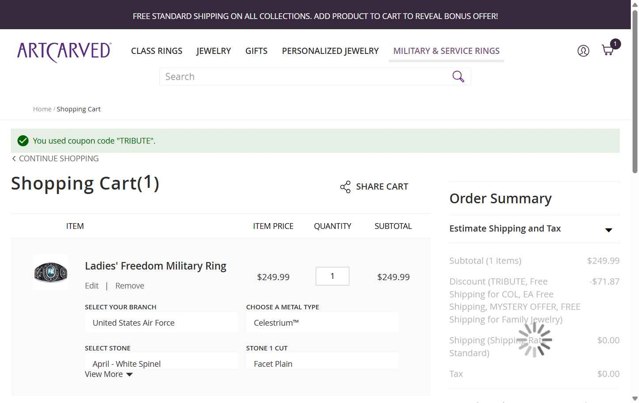
Task: Open Military & Service Rings menu
Action: pos(446,51)
